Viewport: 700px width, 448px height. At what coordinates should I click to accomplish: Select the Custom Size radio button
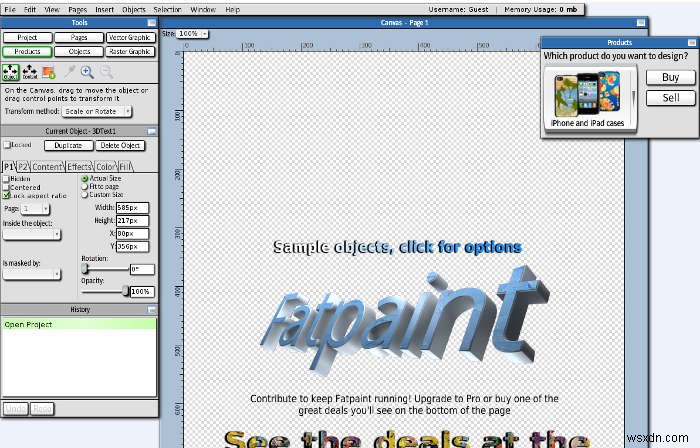(84, 195)
